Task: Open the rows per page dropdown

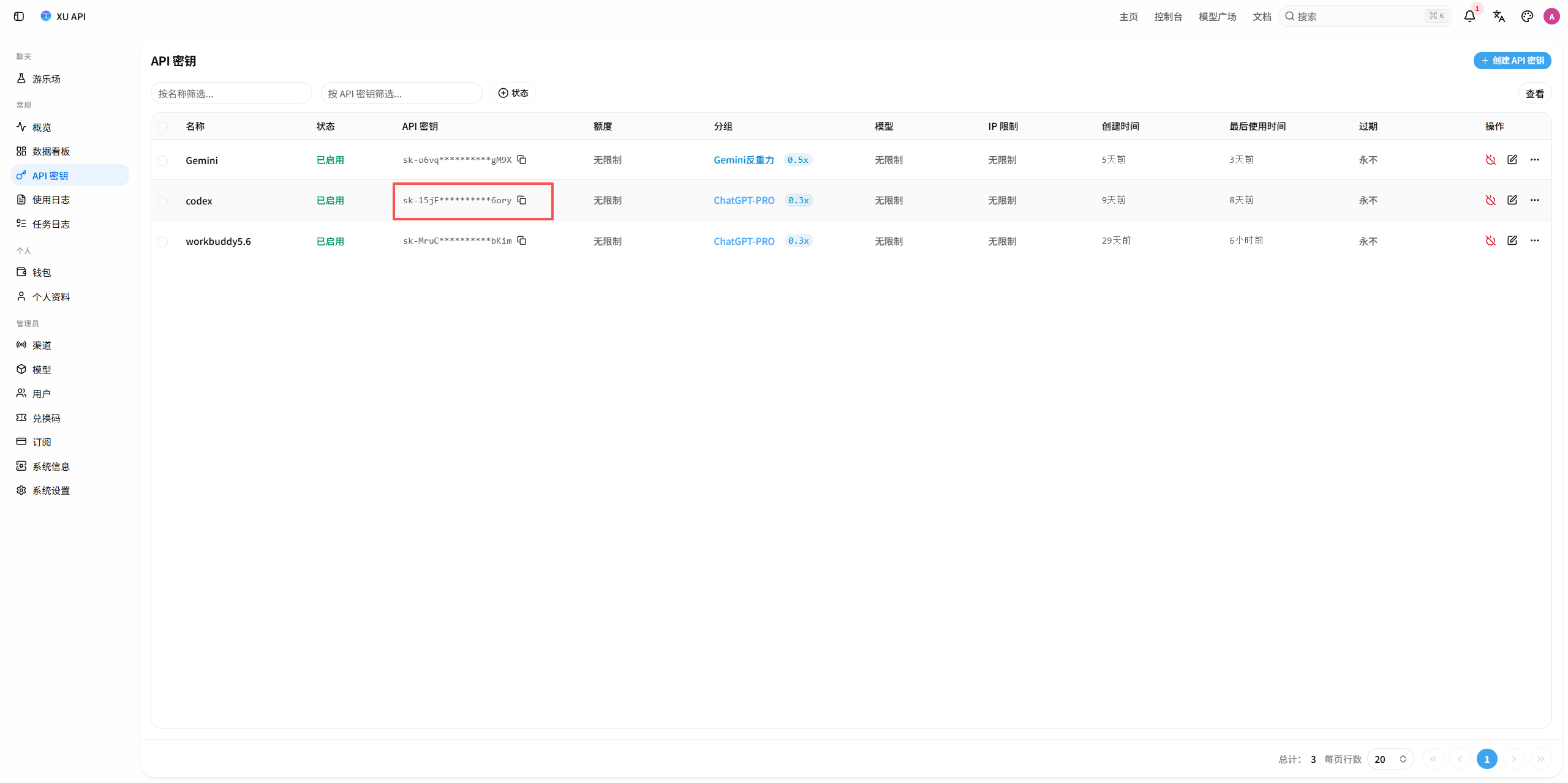Action: coord(1390,759)
